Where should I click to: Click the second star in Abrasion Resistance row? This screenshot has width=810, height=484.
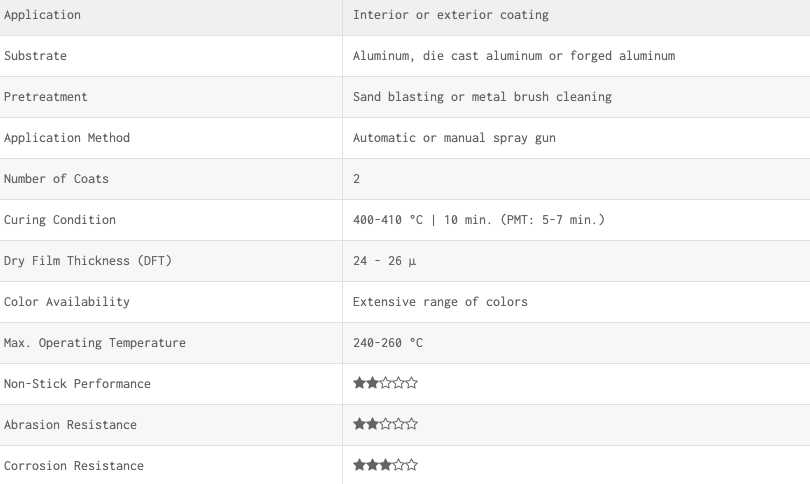(x=372, y=424)
